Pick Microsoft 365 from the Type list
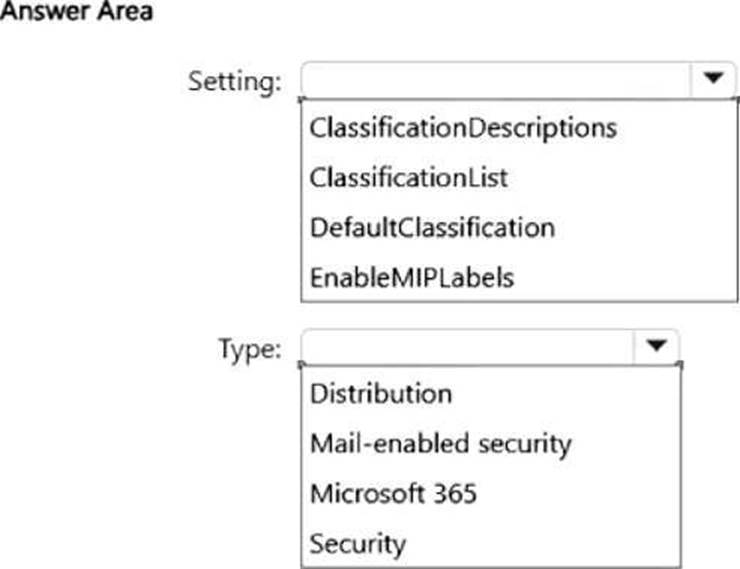Image resolution: width=740 pixels, height=569 pixels. [393, 493]
